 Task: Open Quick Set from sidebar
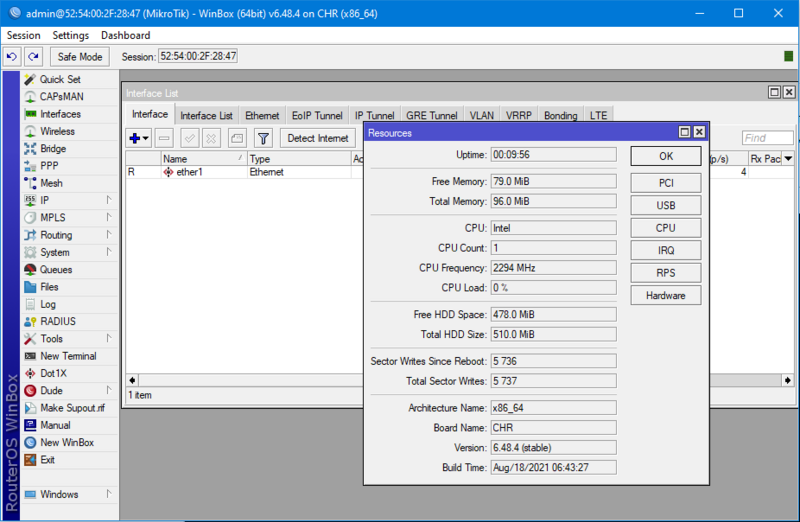click(60, 79)
